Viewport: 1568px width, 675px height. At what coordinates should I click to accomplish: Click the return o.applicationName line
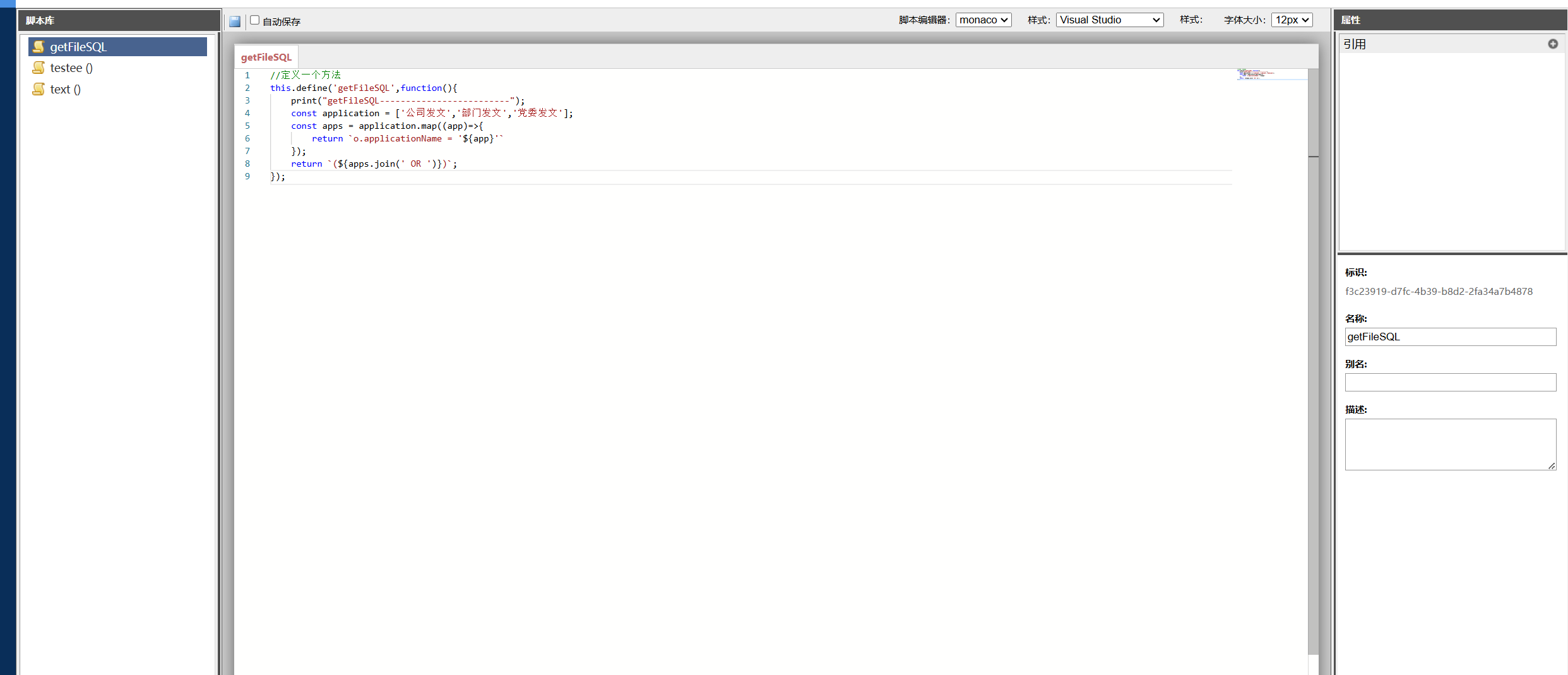pos(408,138)
